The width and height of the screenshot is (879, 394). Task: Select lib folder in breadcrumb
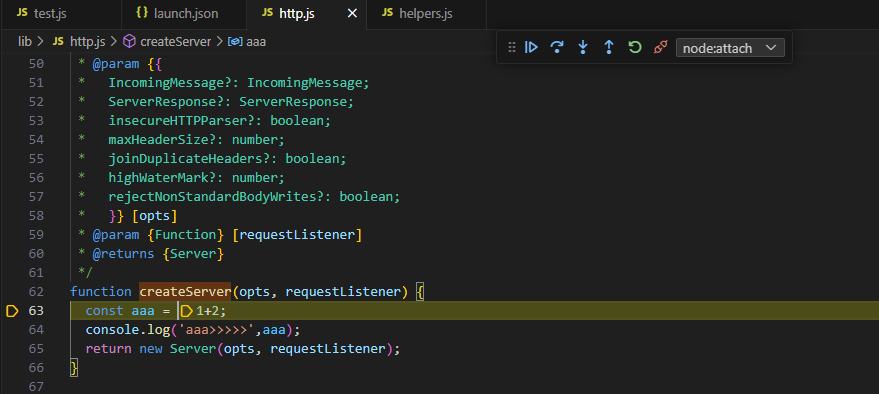[x=25, y=41]
